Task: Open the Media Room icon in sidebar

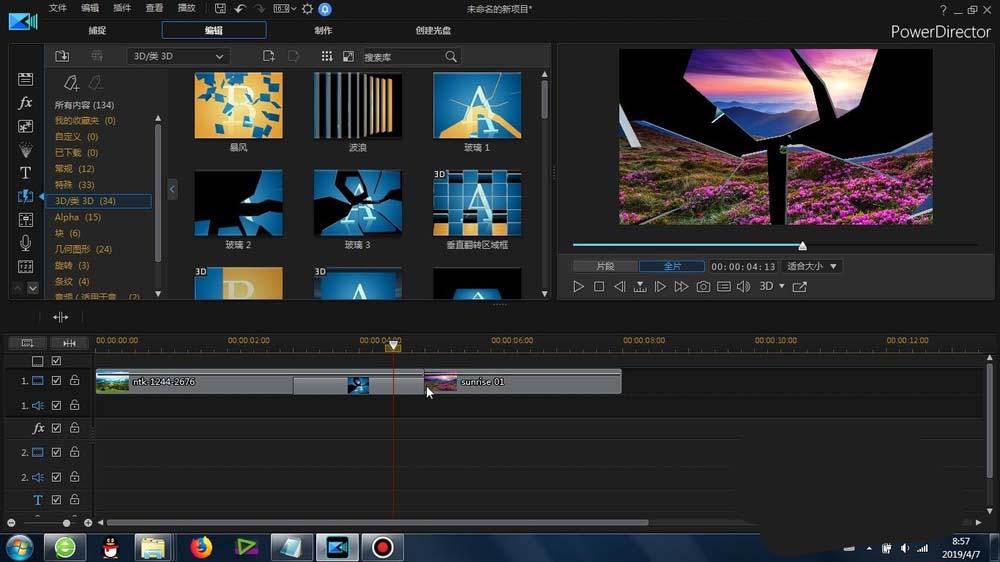Action: pos(26,79)
